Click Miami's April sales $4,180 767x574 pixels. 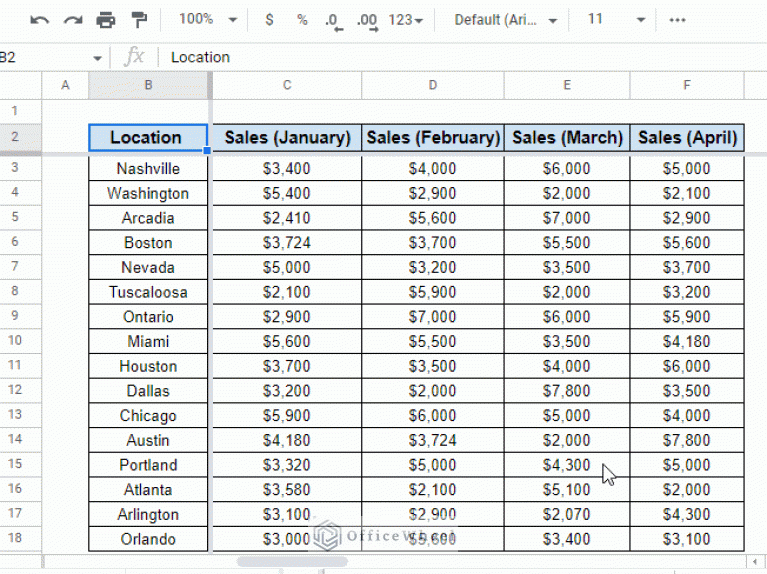tap(687, 341)
